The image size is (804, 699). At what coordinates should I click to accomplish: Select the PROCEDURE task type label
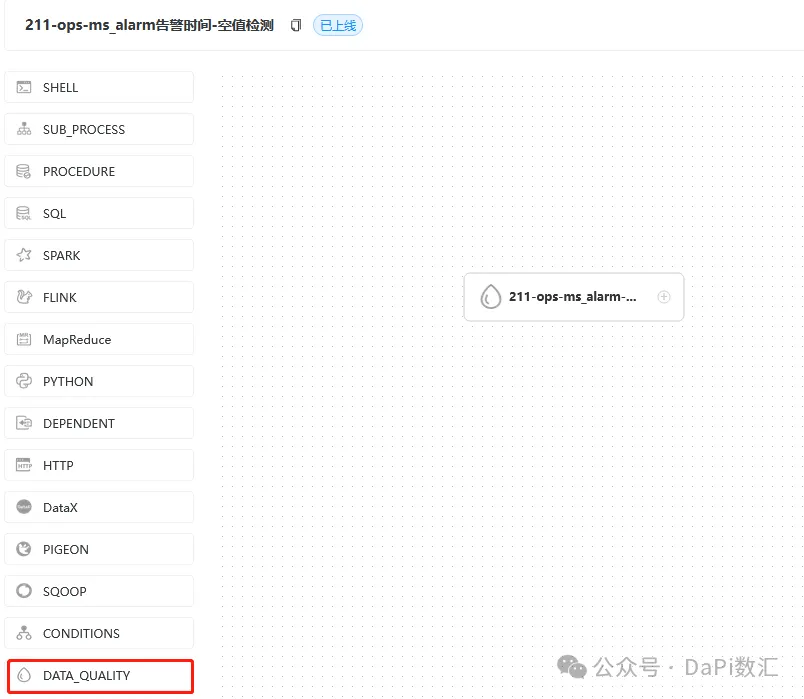point(79,172)
